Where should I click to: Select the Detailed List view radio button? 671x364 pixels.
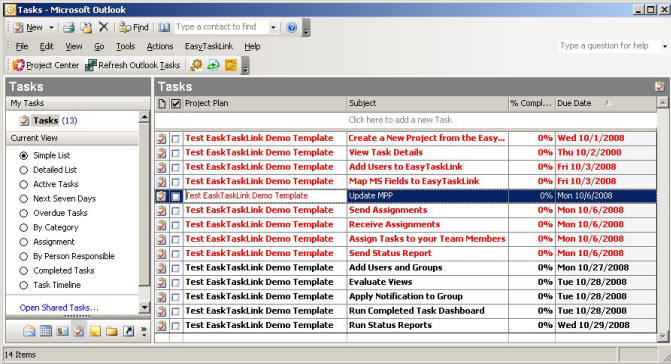click(x=24, y=170)
